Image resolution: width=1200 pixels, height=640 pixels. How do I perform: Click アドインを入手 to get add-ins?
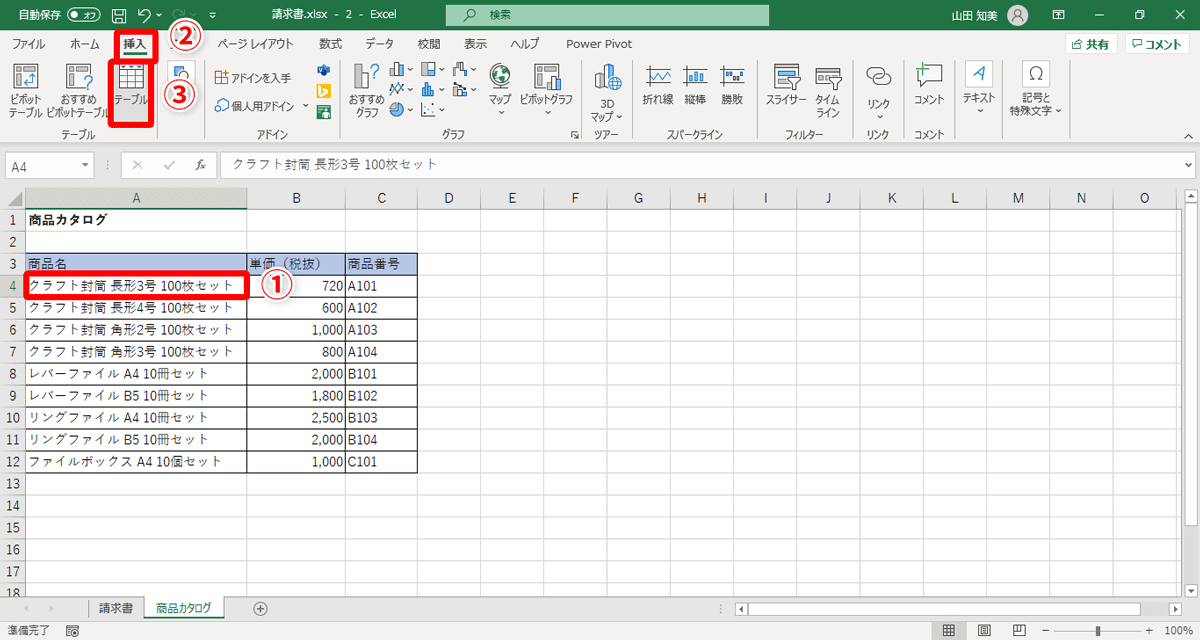253,77
